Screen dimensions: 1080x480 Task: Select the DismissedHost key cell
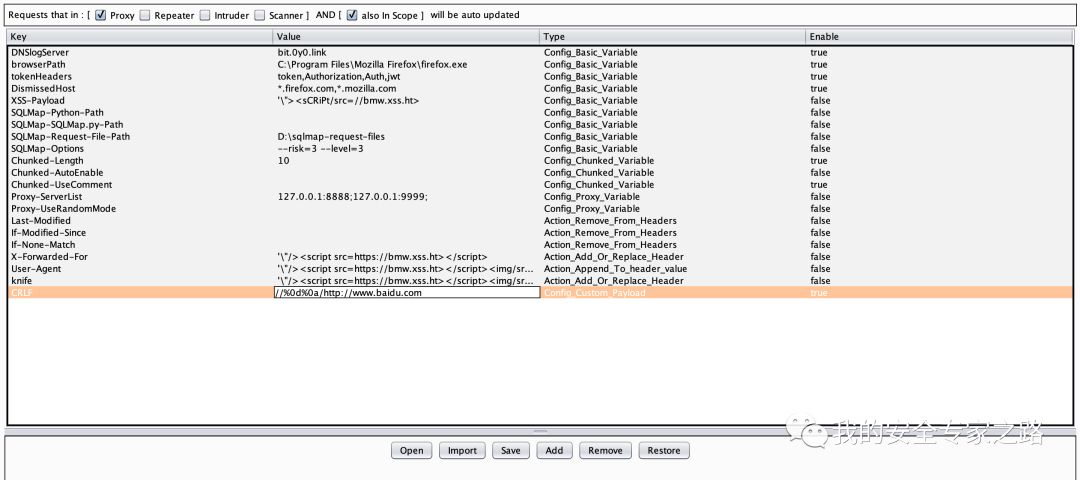[141, 88]
